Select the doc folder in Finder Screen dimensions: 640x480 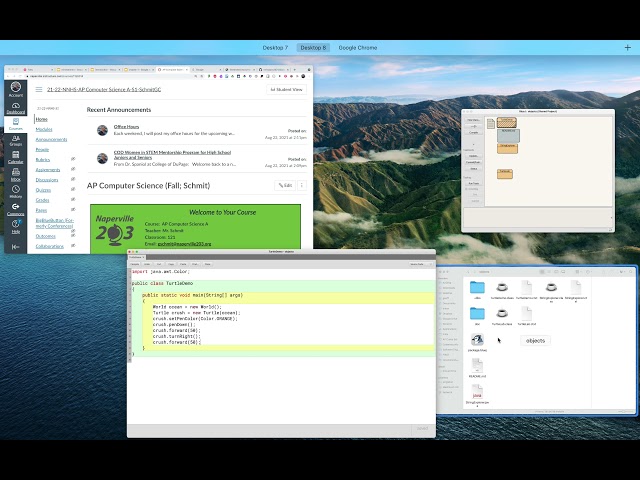[x=477, y=316]
